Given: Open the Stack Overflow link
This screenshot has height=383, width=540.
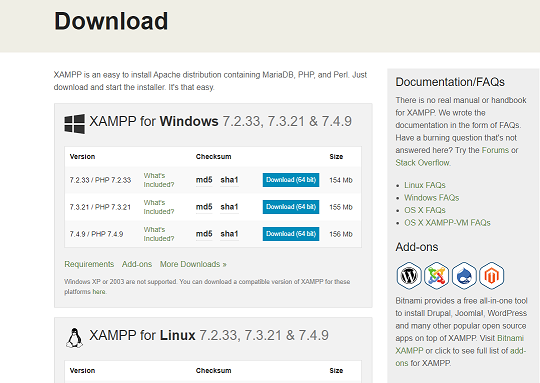Looking at the screenshot, I should point(422,163).
